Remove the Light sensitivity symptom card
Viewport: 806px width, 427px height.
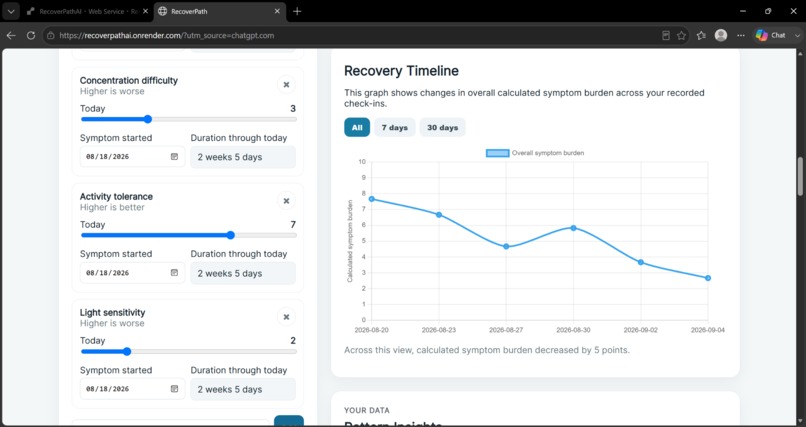coord(286,317)
